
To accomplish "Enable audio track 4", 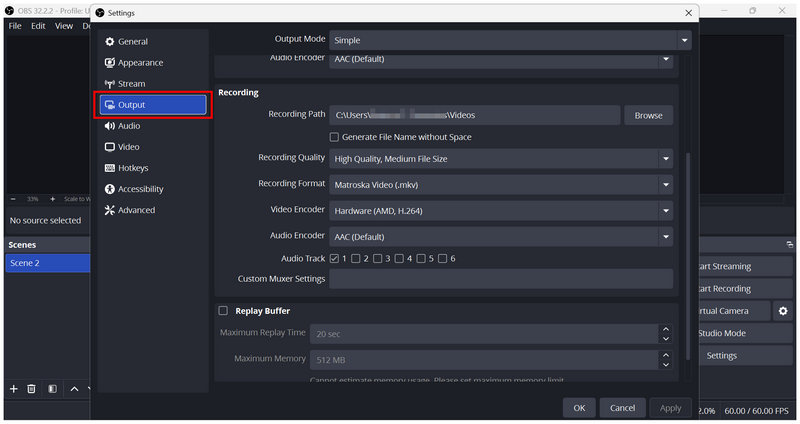I will pos(399,259).
